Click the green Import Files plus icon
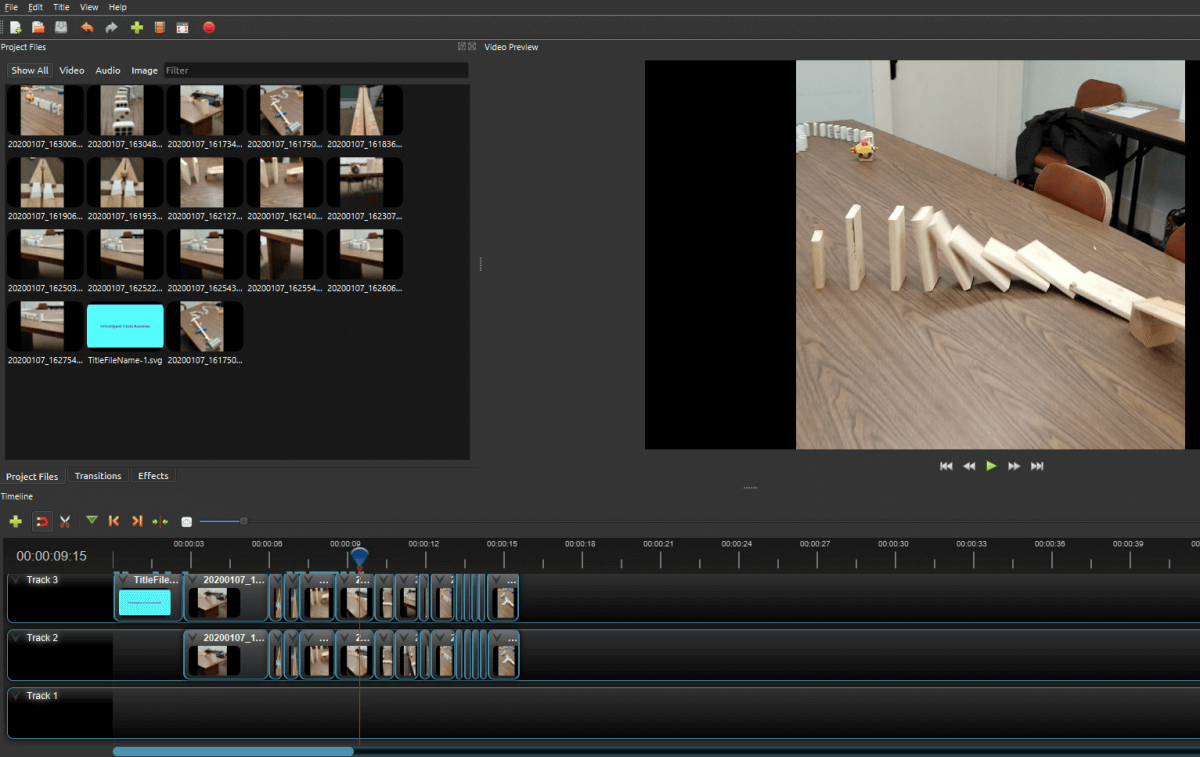1200x757 pixels. [x=137, y=28]
